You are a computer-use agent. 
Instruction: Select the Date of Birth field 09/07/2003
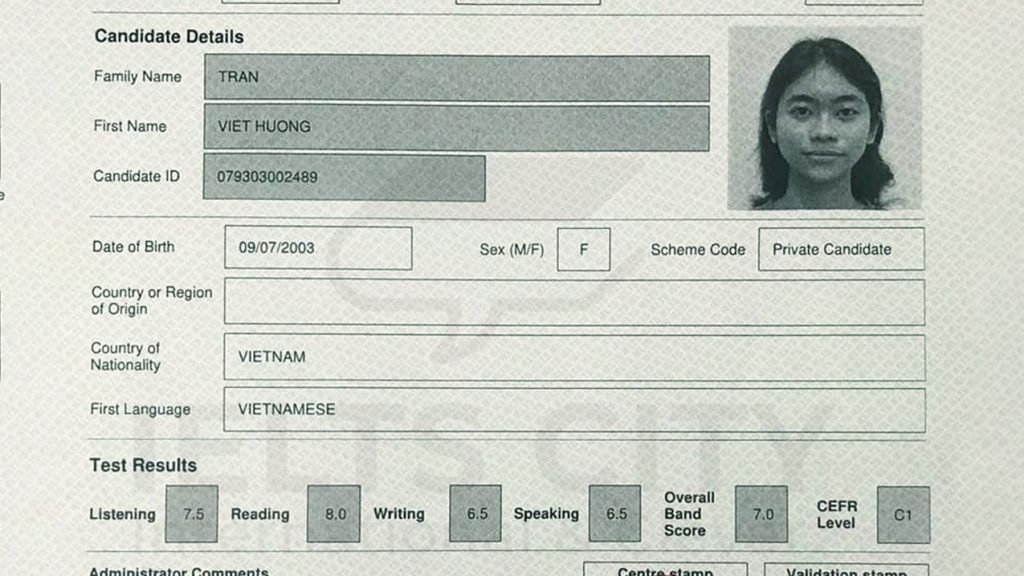[x=317, y=248]
